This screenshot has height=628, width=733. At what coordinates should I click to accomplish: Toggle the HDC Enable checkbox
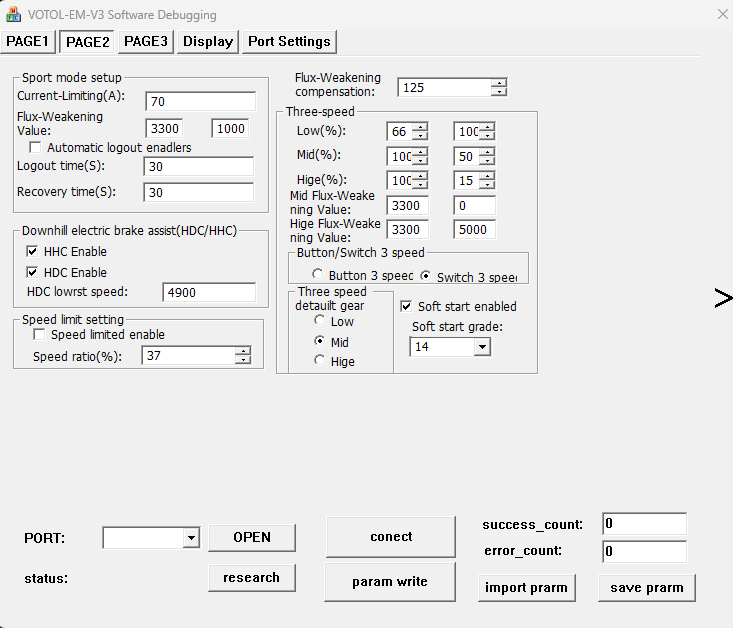[x=33, y=273]
